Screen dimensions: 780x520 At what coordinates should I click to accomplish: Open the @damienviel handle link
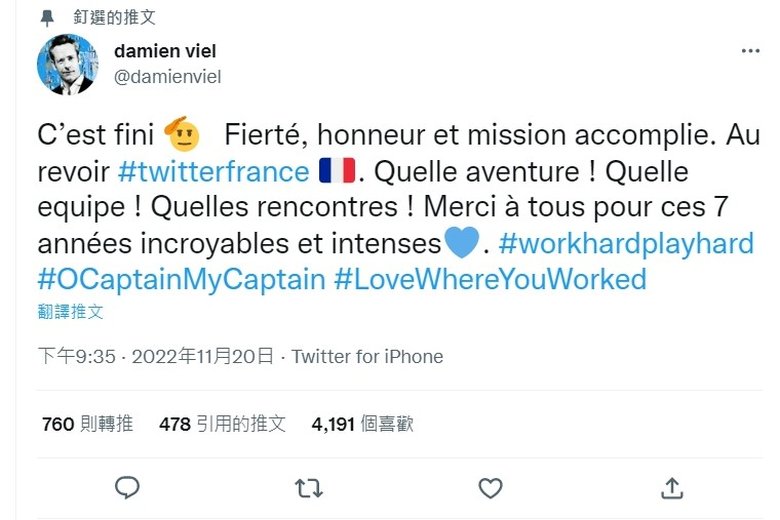pyautogui.click(x=167, y=77)
